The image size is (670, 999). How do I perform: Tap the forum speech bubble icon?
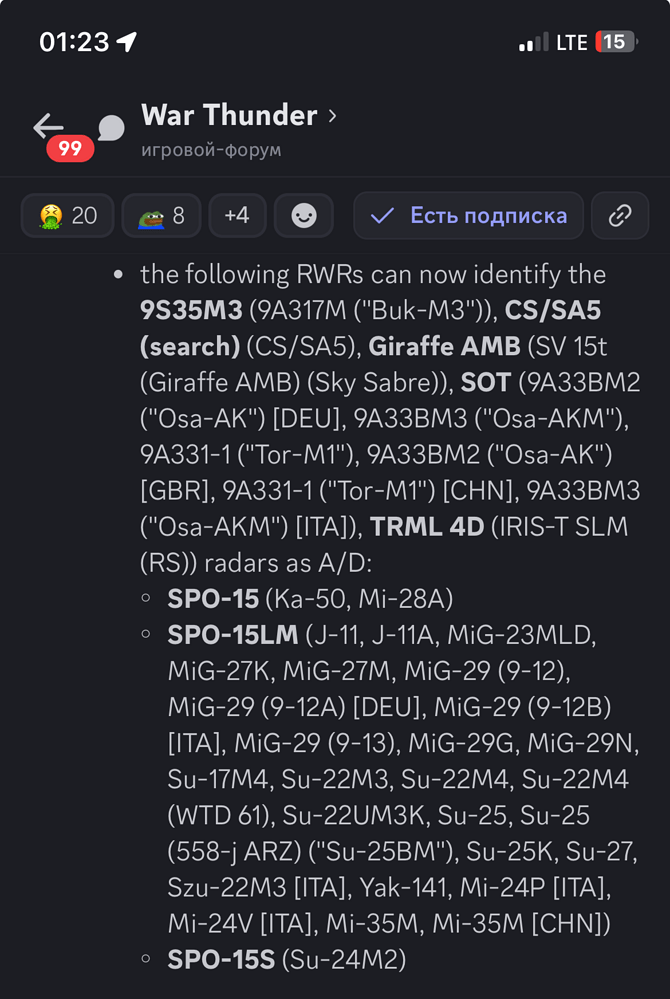[111, 128]
